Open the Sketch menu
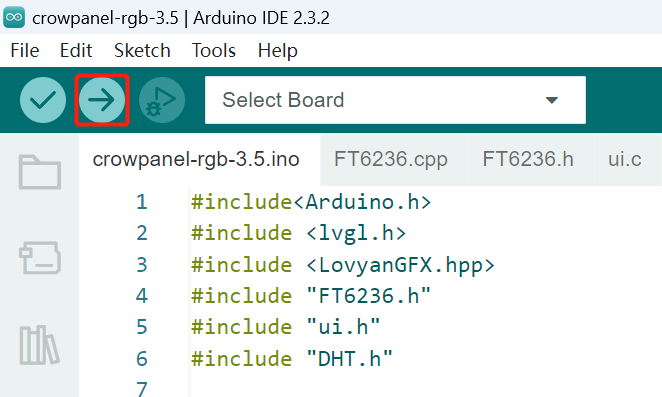662x397 pixels. click(142, 51)
